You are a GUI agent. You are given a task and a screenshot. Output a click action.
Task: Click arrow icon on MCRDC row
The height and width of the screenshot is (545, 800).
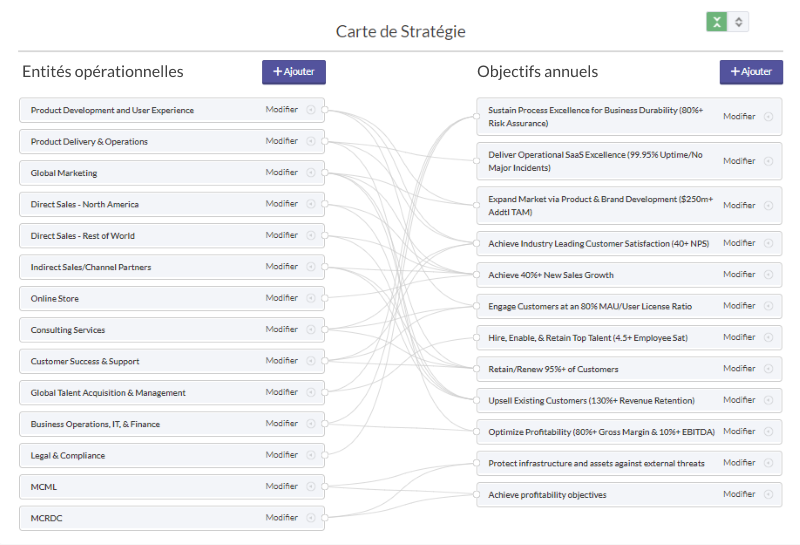[x=311, y=518]
